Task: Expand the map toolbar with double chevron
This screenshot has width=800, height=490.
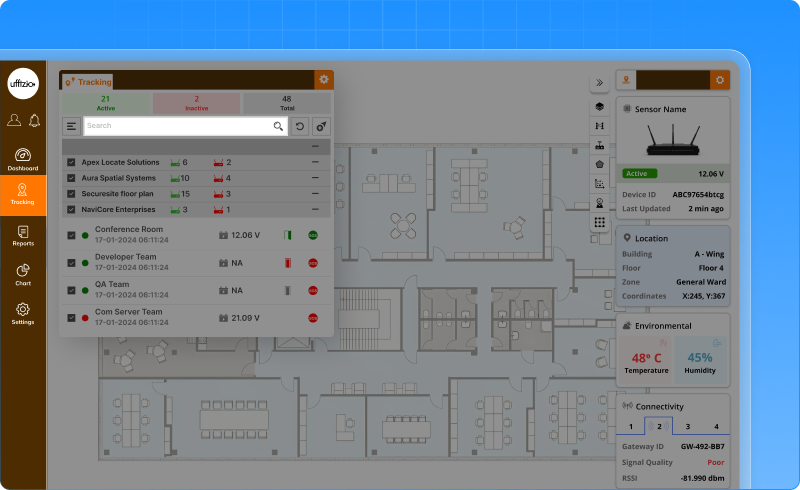Action: (600, 83)
